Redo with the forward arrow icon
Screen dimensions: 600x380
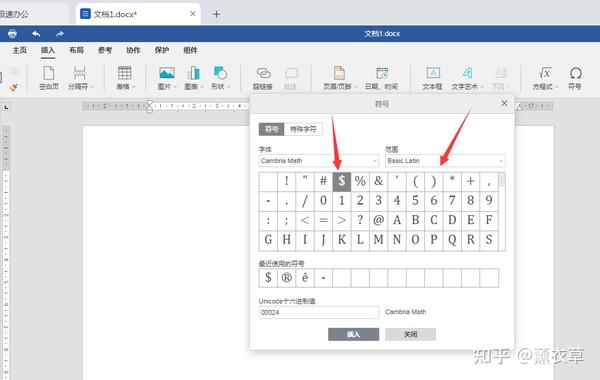tap(60, 34)
